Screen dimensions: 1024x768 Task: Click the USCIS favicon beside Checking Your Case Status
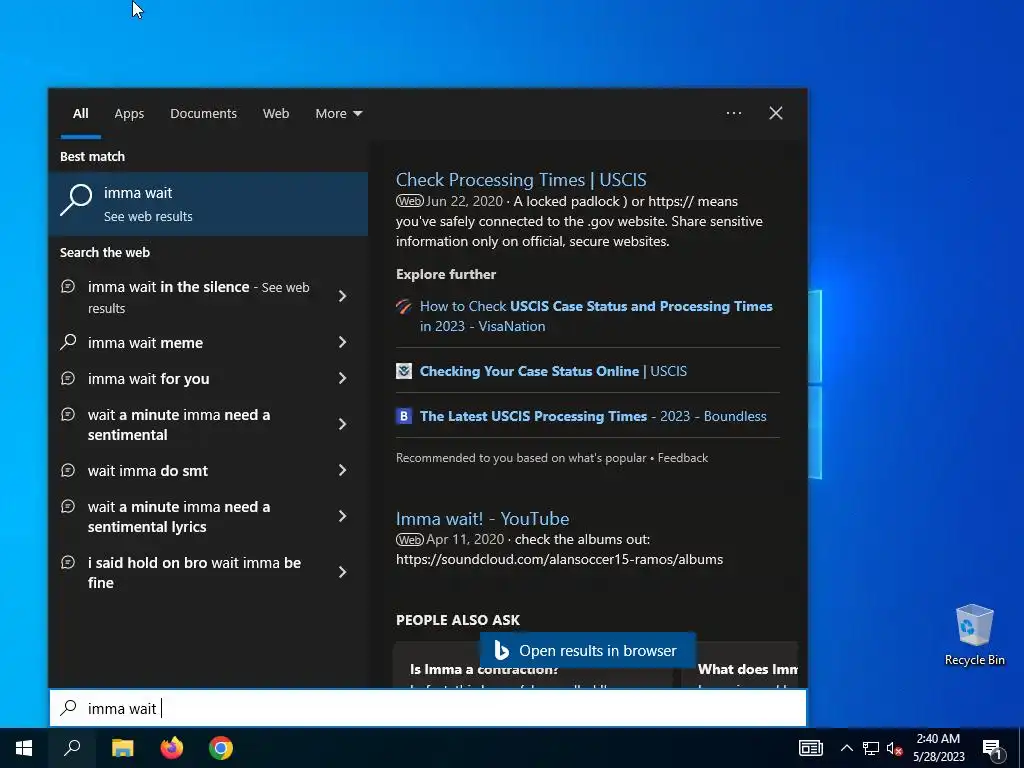(404, 371)
